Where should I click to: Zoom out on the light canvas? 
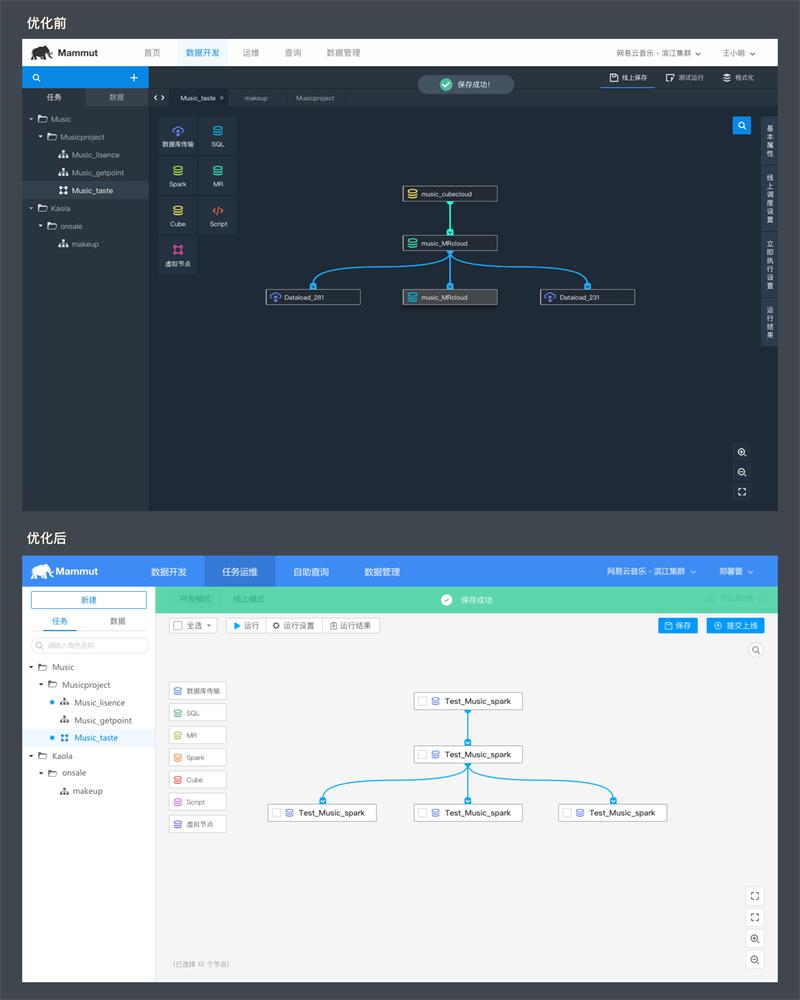pyautogui.click(x=755, y=960)
